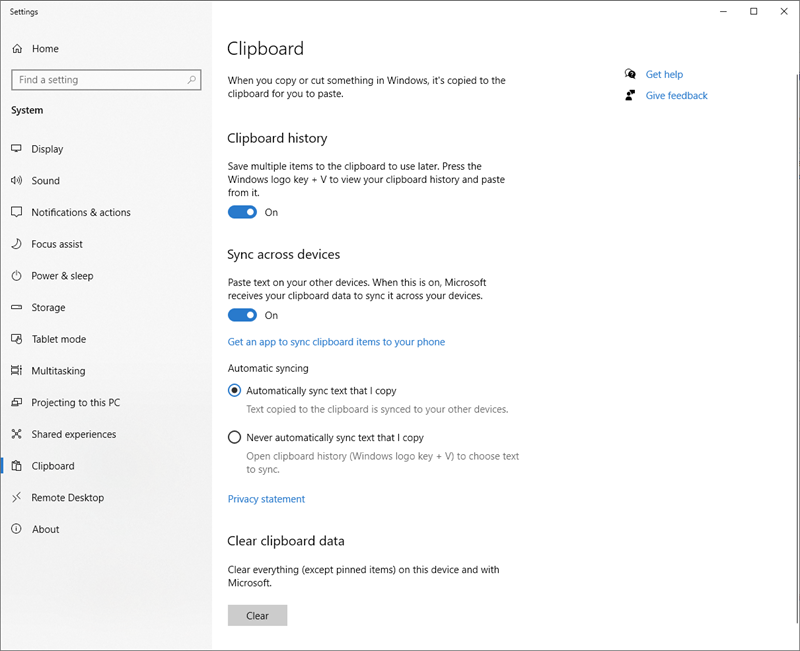Go to Multitasking settings page

(x=58, y=371)
